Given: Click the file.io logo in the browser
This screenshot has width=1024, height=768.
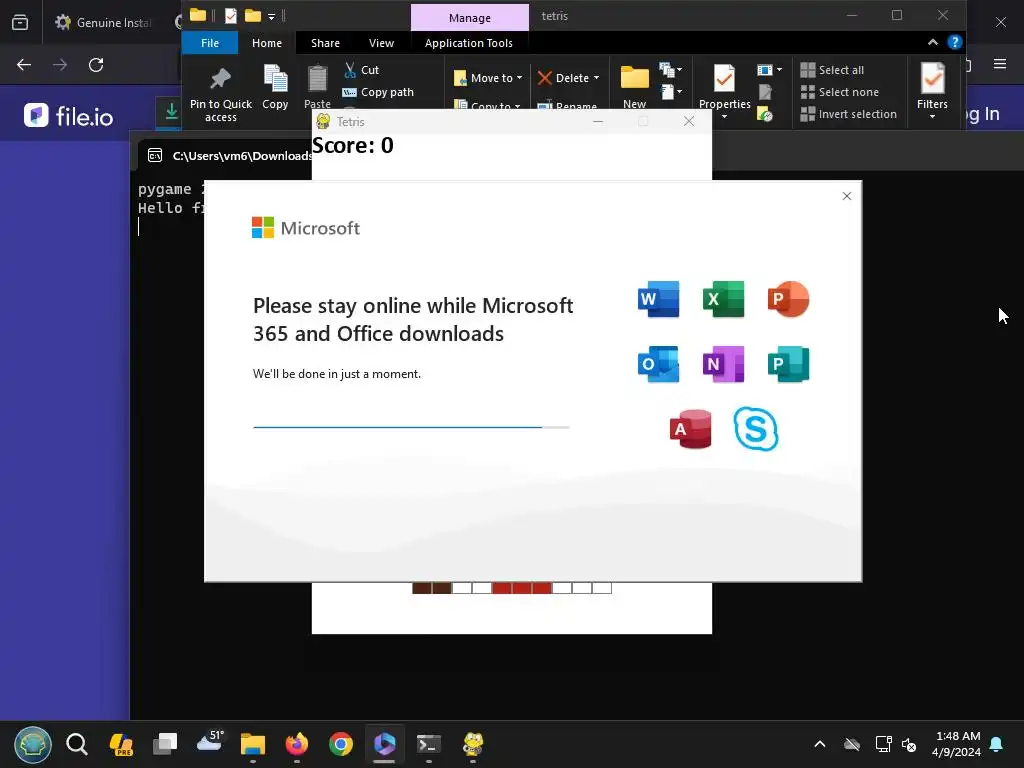Looking at the screenshot, I should (69, 116).
